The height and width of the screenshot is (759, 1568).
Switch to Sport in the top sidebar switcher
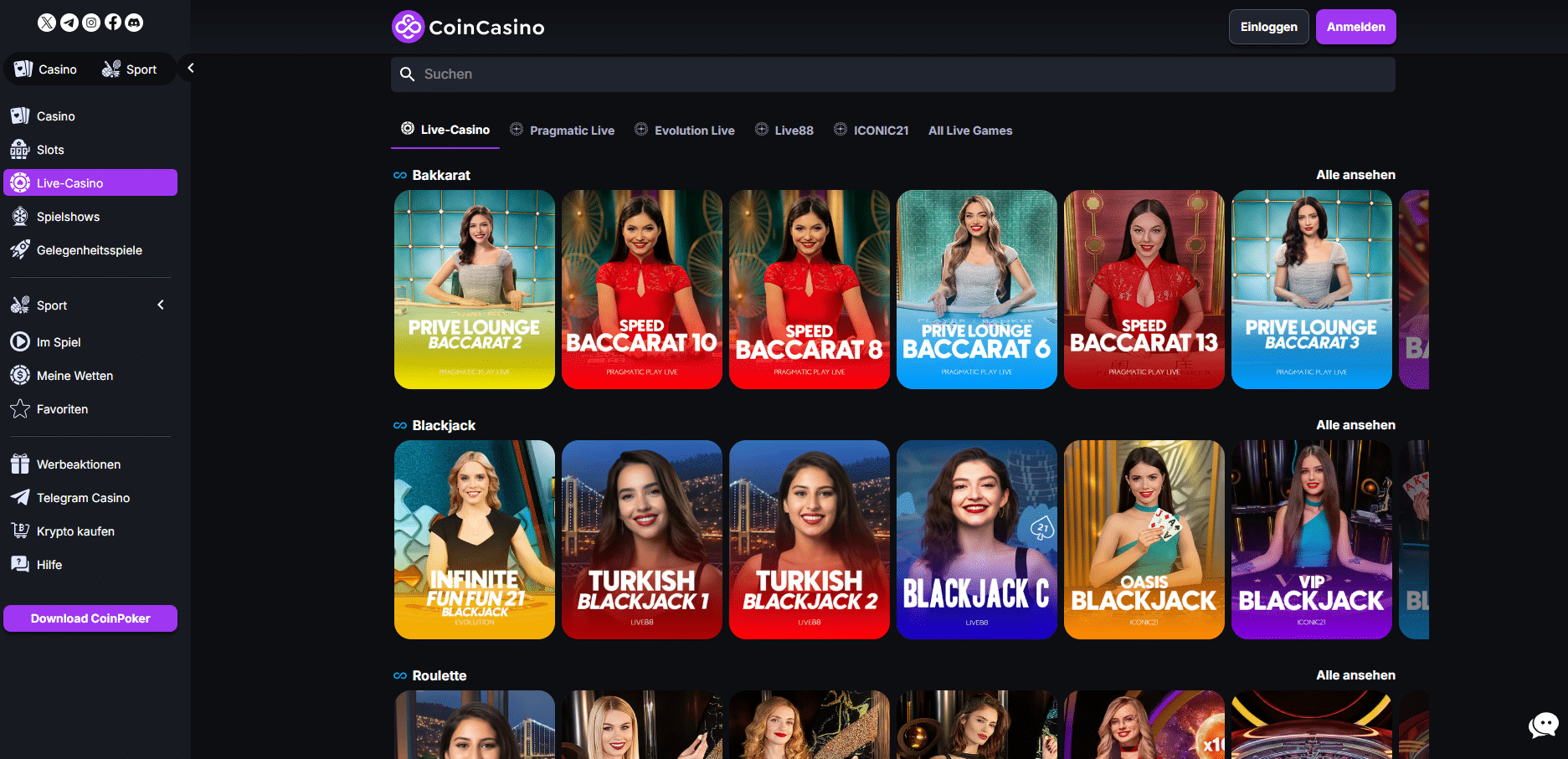tap(130, 69)
